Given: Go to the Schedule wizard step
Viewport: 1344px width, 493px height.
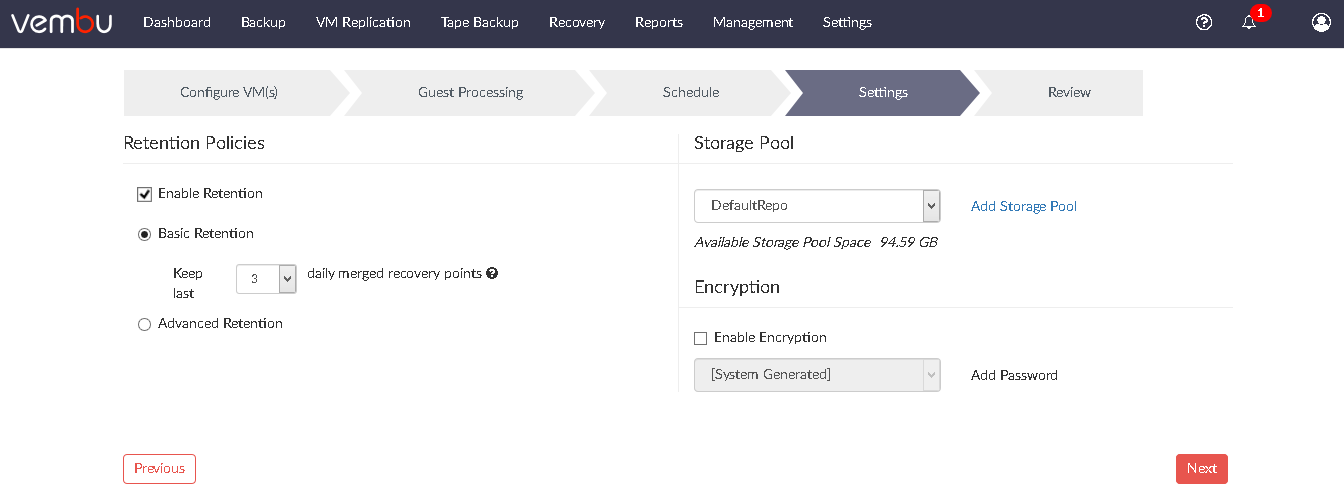Looking at the screenshot, I should 691,92.
